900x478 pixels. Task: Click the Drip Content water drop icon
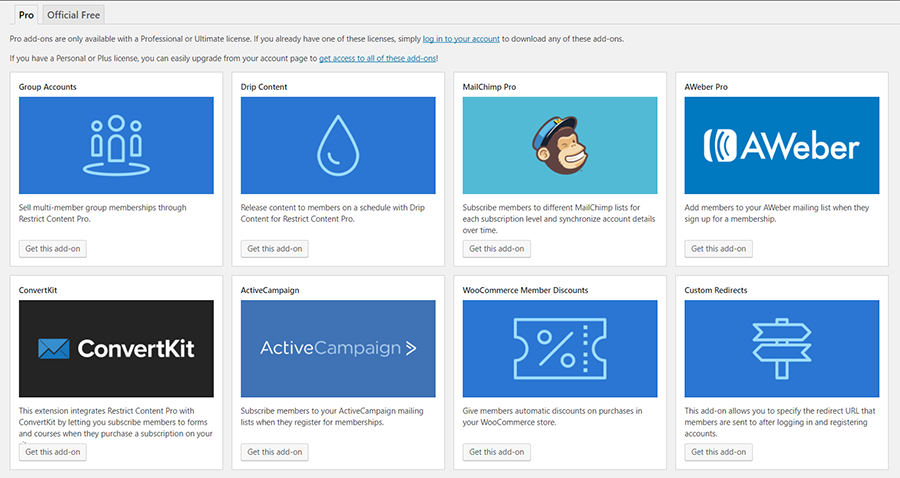point(338,145)
